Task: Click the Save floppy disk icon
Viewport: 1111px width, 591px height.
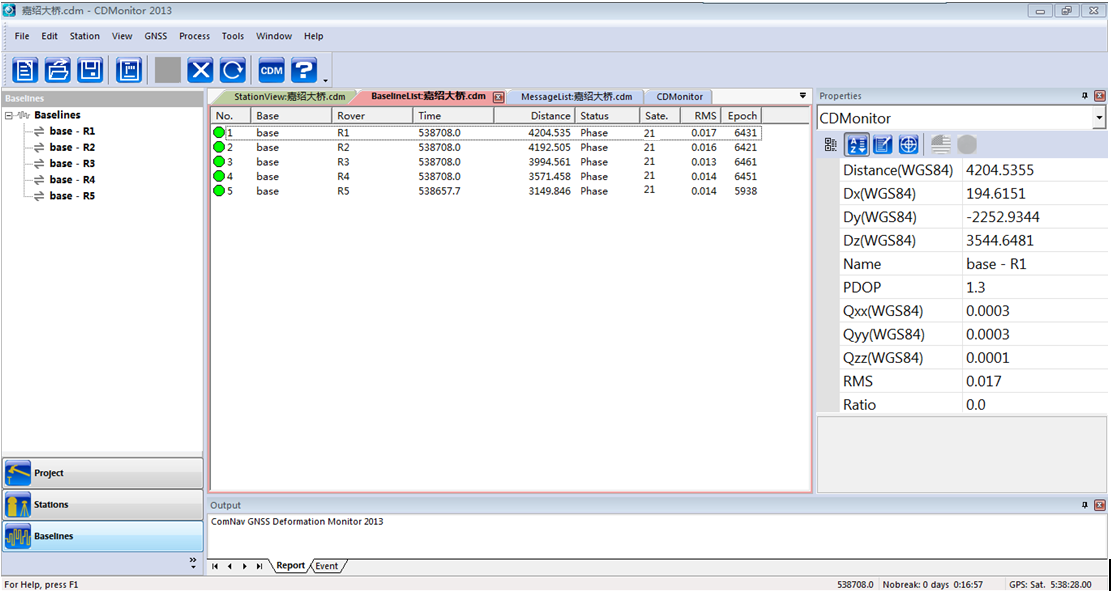Action: tap(90, 70)
